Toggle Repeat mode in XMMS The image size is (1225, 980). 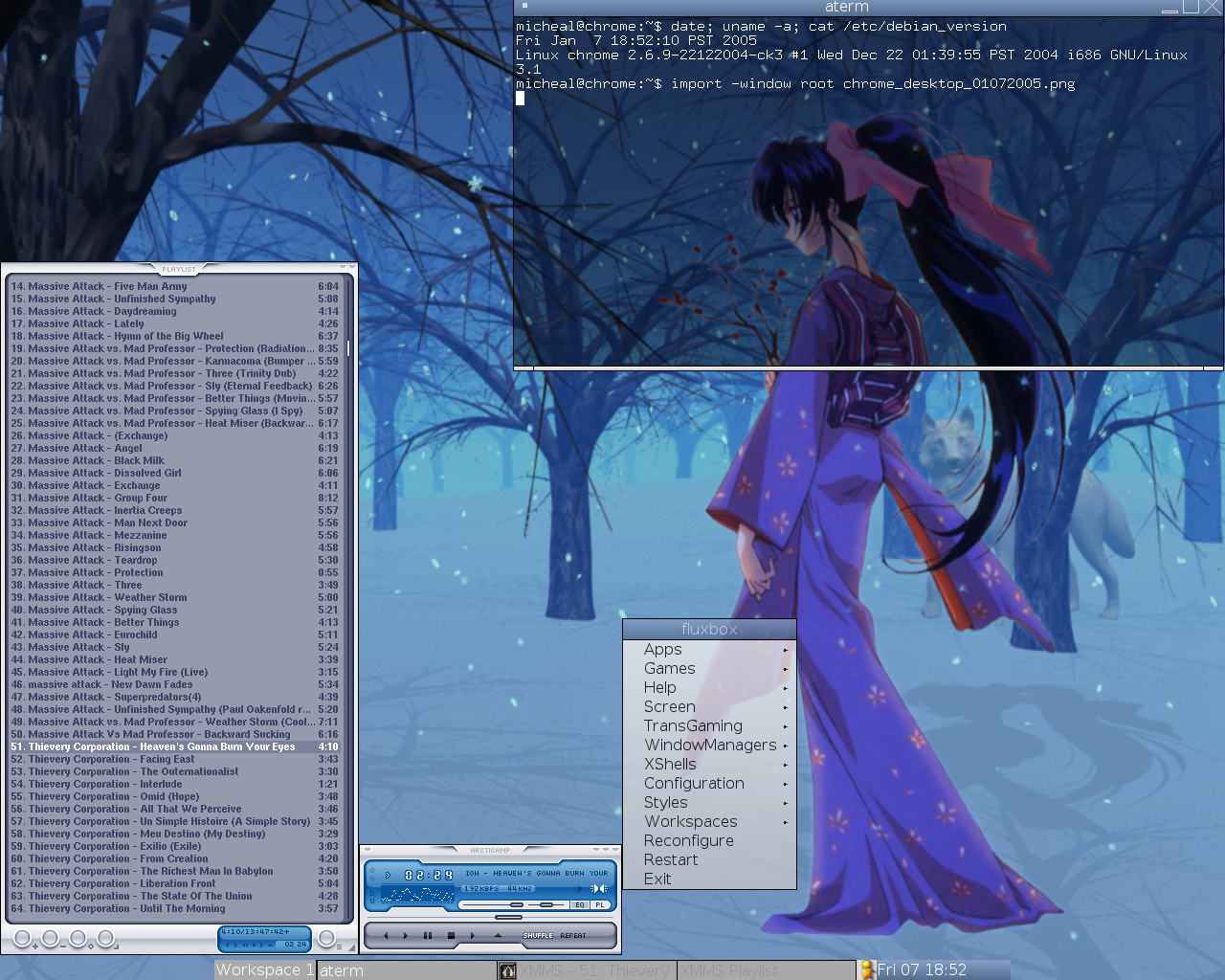point(573,935)
